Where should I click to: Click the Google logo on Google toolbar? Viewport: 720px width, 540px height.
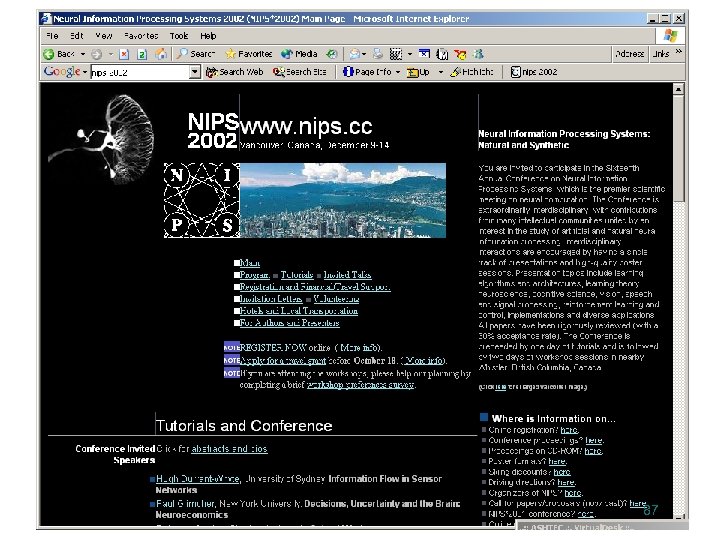tap(62, 72)
